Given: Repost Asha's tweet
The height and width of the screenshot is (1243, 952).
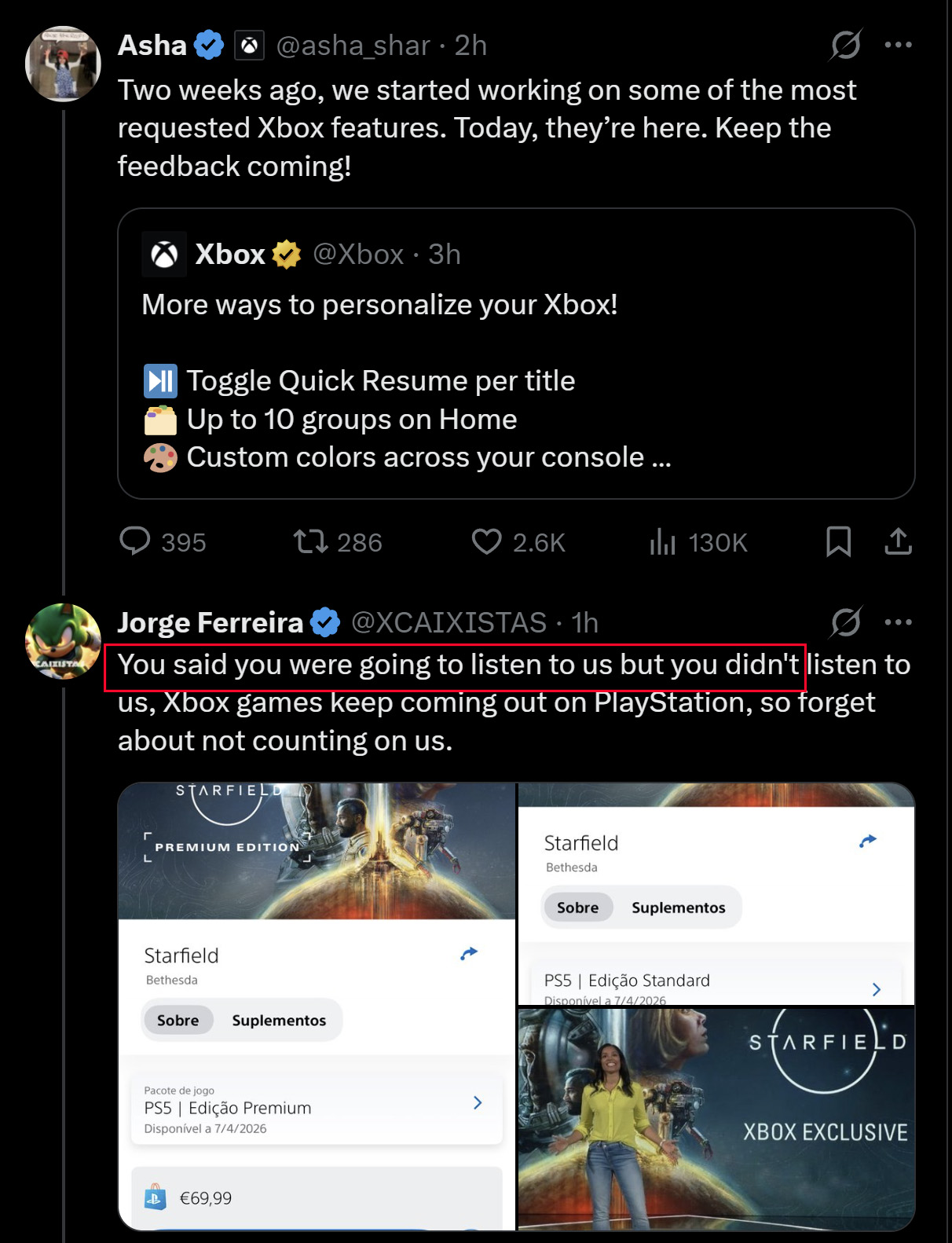Looking at the screenshot, I should (311, 542).
